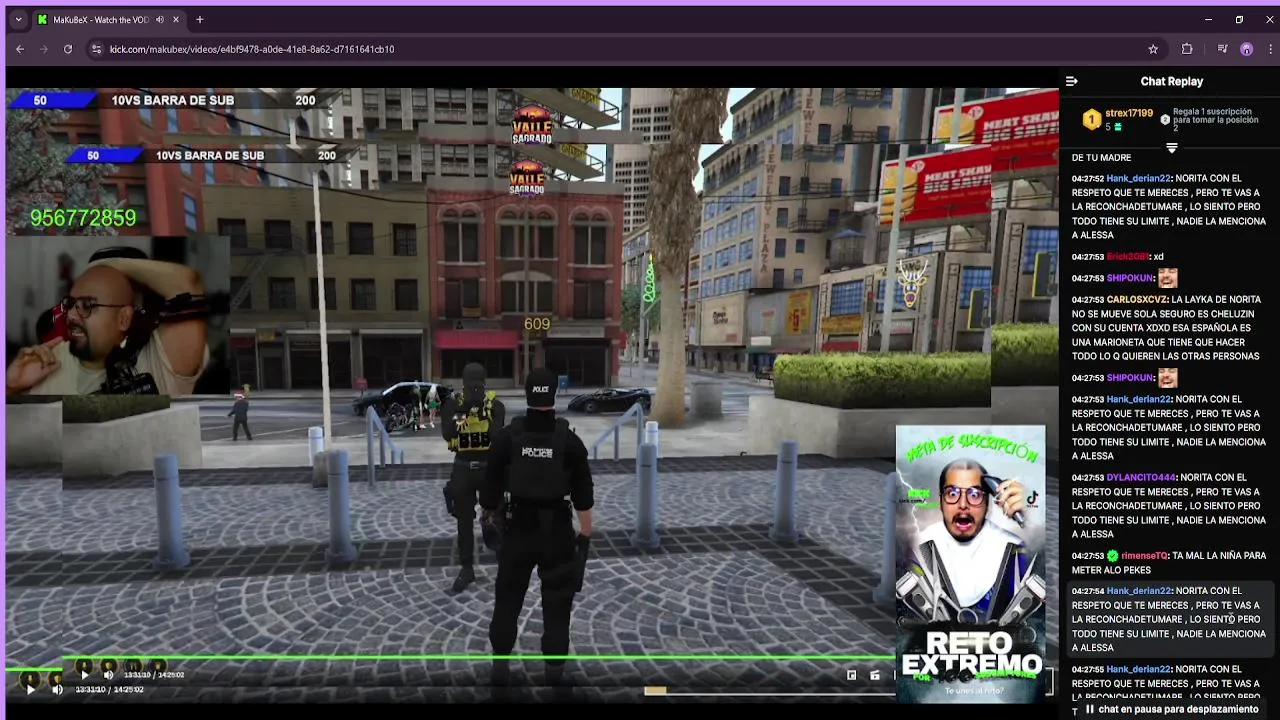
Task: Open the tab search dropdown arrow
Action: coord(18,19)
